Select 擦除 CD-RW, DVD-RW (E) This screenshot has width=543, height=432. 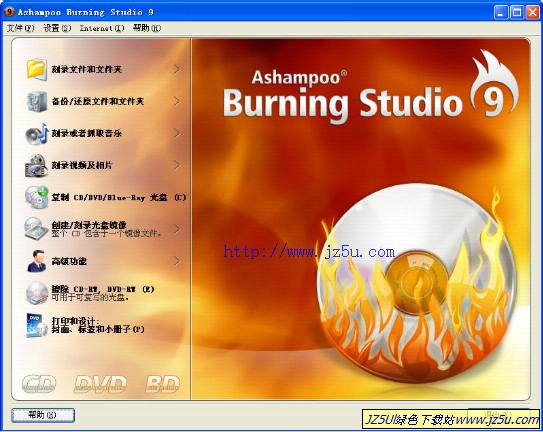coord(103,293)
